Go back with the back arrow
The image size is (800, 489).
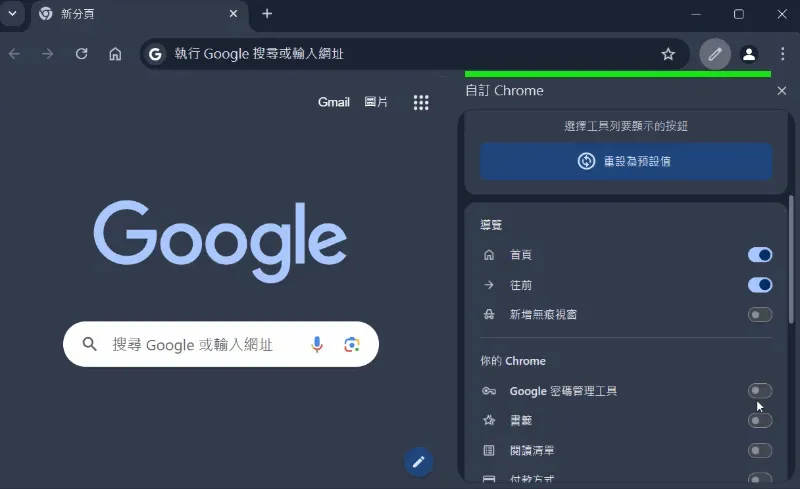(14, 54)
